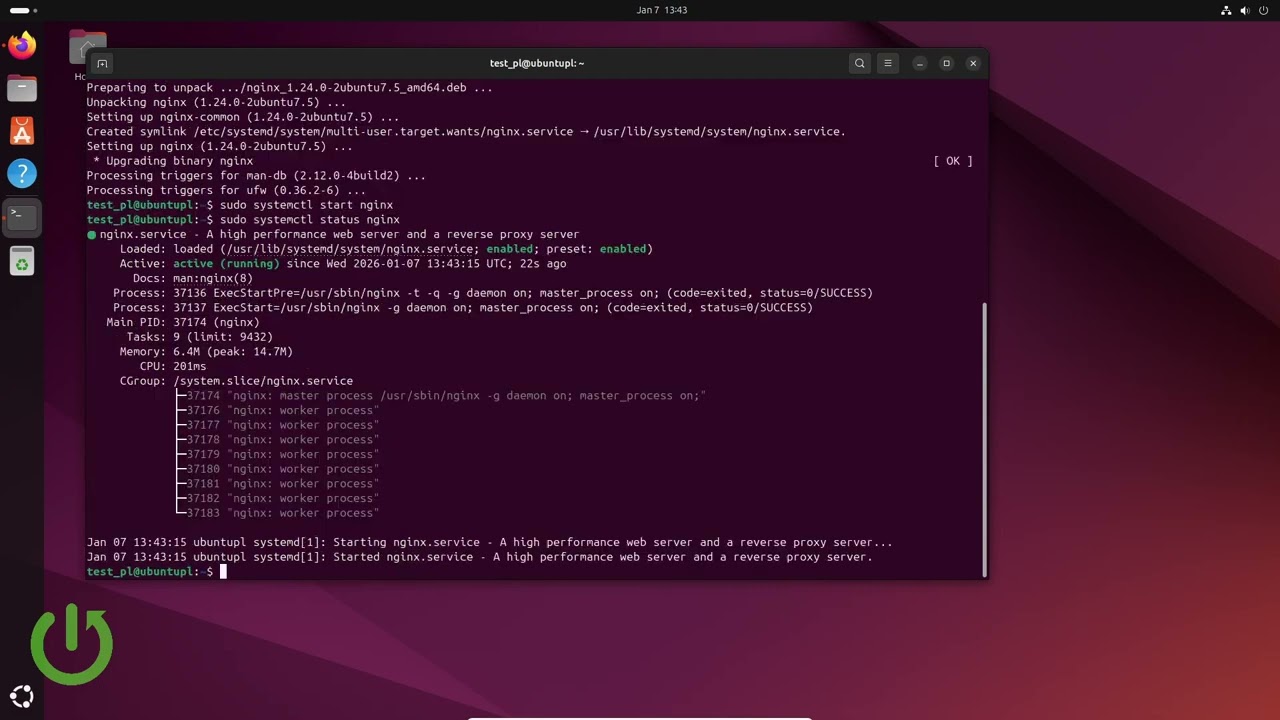Maximize the terminal window
The width and height of the screenshot is (1280, 720).
click(x=946, y=63)
